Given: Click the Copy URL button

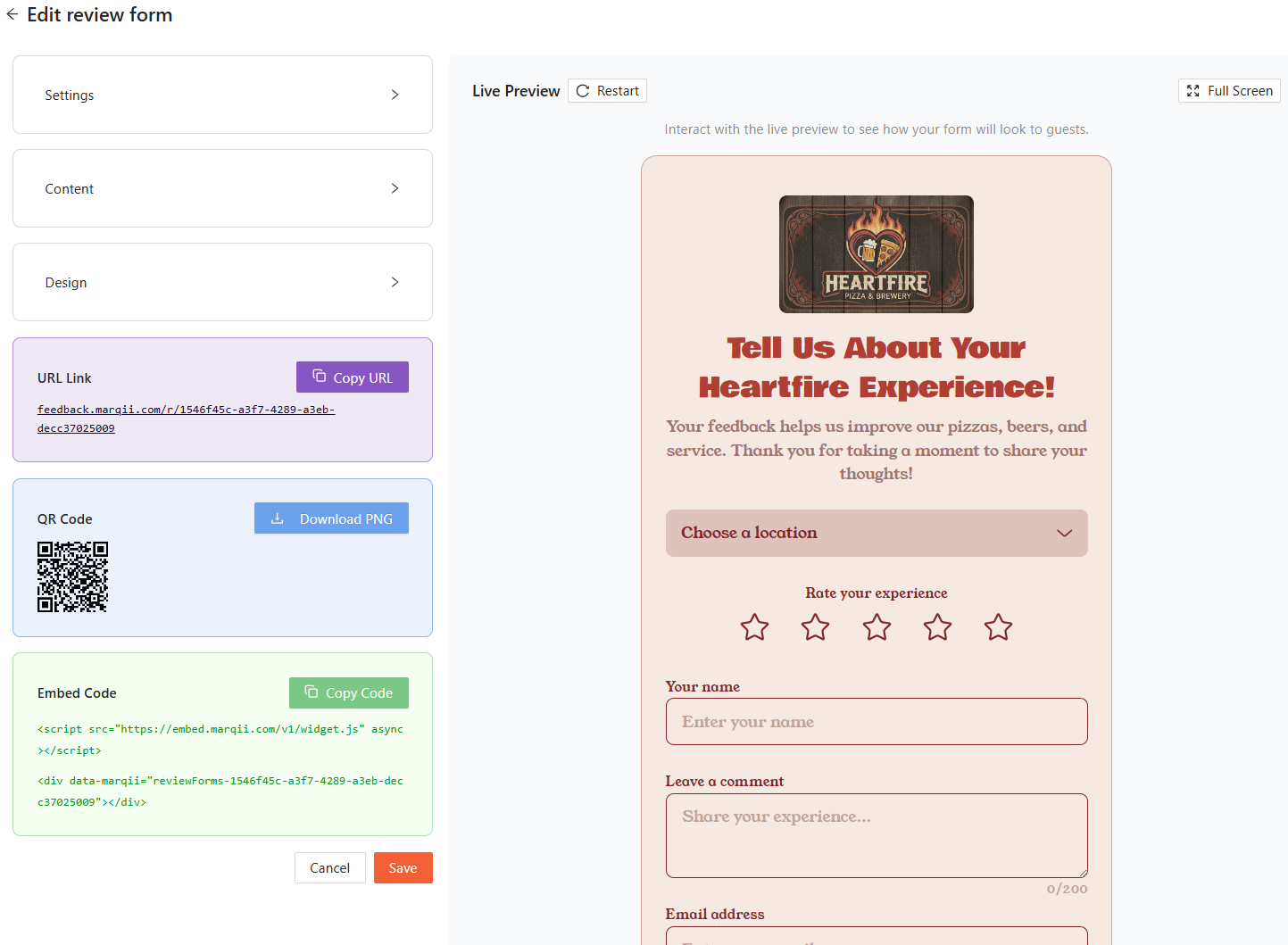Looking at the screenshot, I should click(353, 377).
